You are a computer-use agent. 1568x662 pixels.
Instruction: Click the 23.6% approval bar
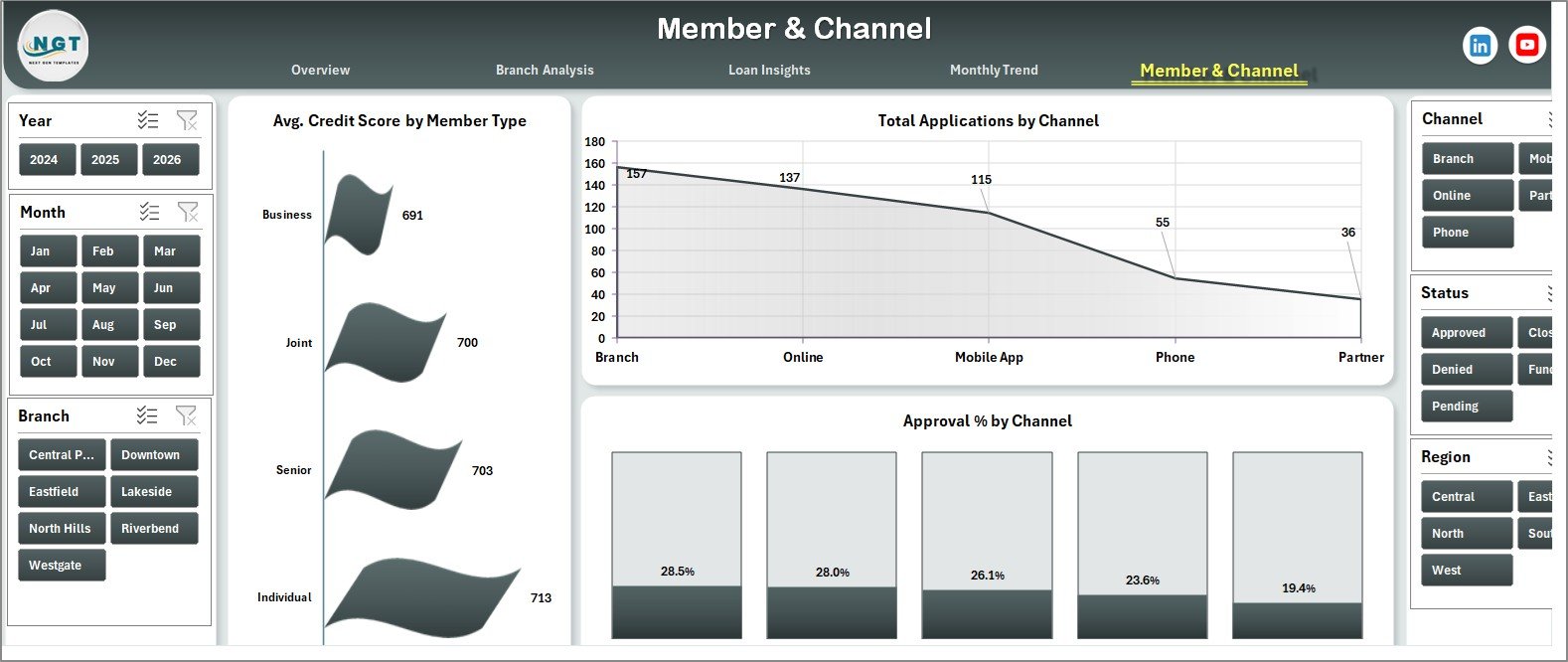tap(1143, 616)
